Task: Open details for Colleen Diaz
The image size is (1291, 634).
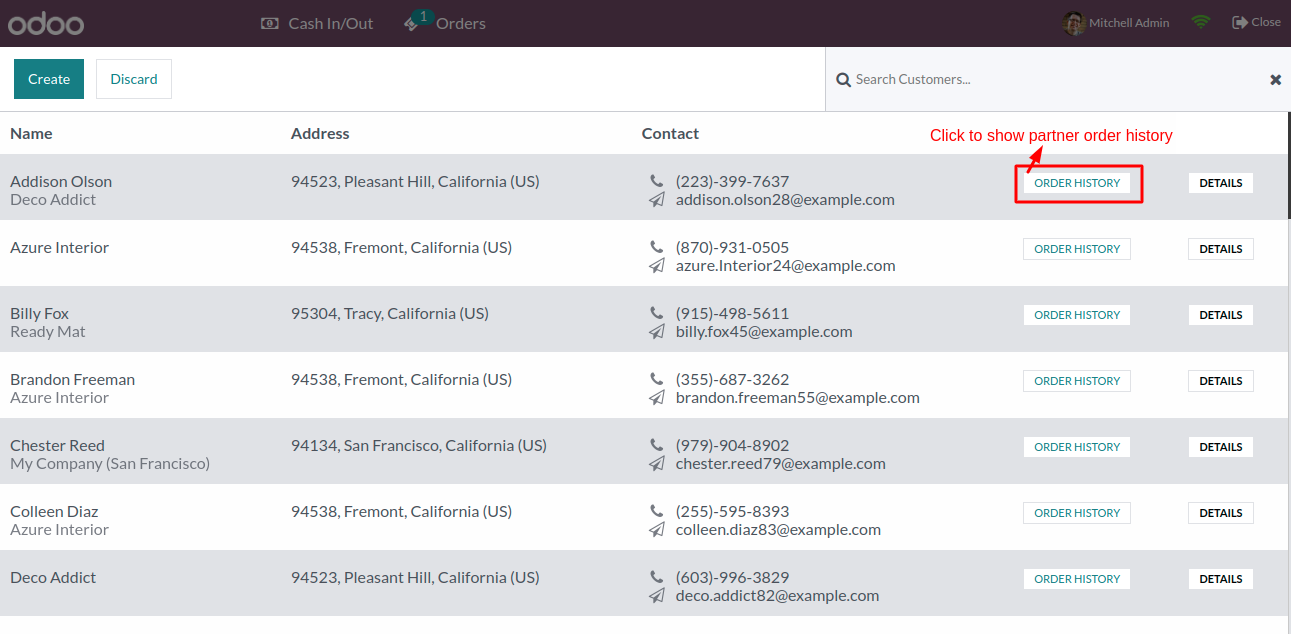Action: [x=1221, y=513]
